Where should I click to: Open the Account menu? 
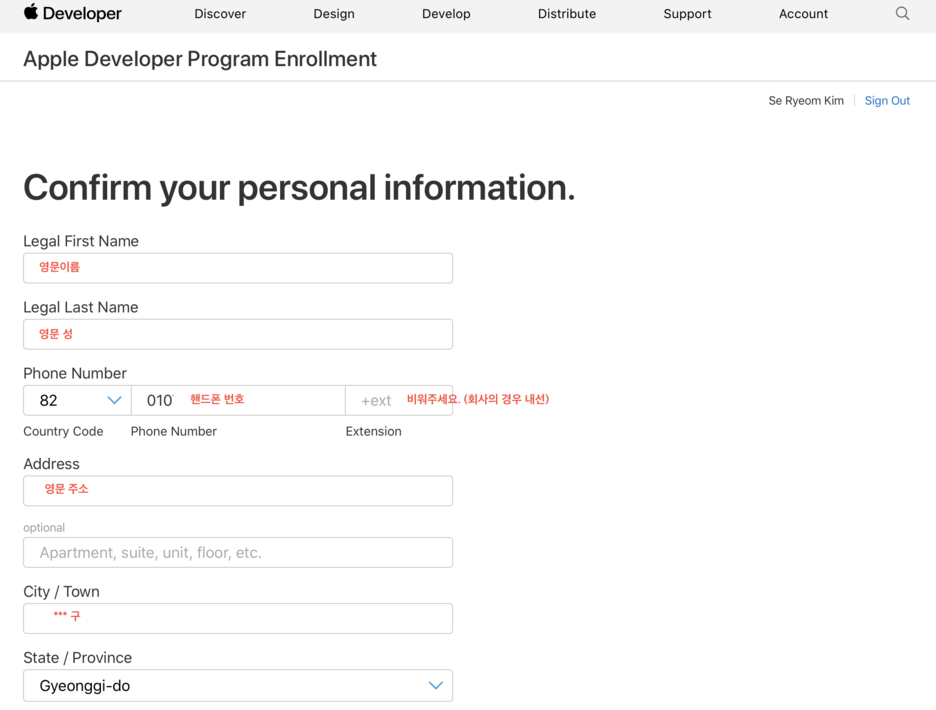click(803, 14)
